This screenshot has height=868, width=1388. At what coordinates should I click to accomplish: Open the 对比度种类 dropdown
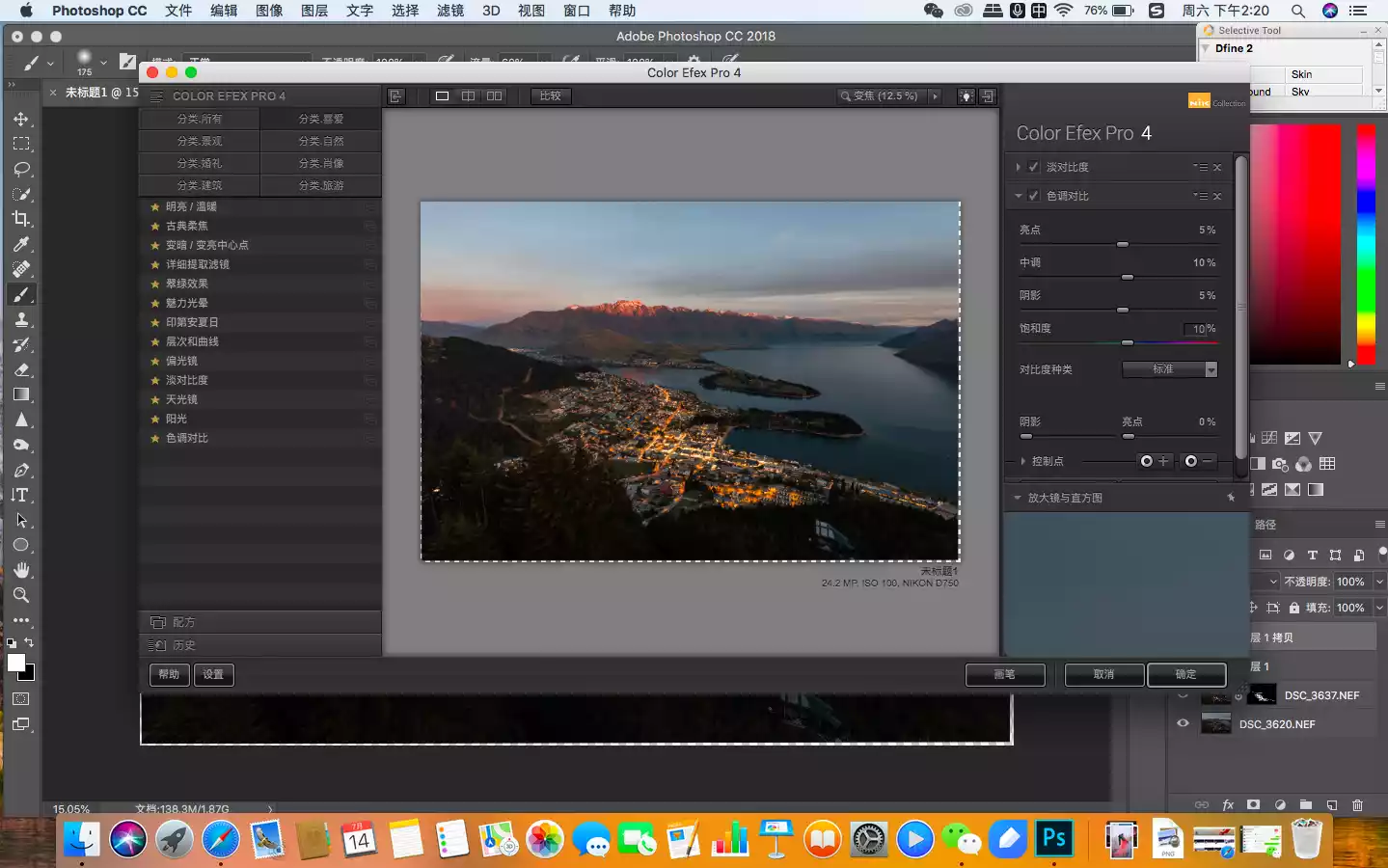point(1169,369)
